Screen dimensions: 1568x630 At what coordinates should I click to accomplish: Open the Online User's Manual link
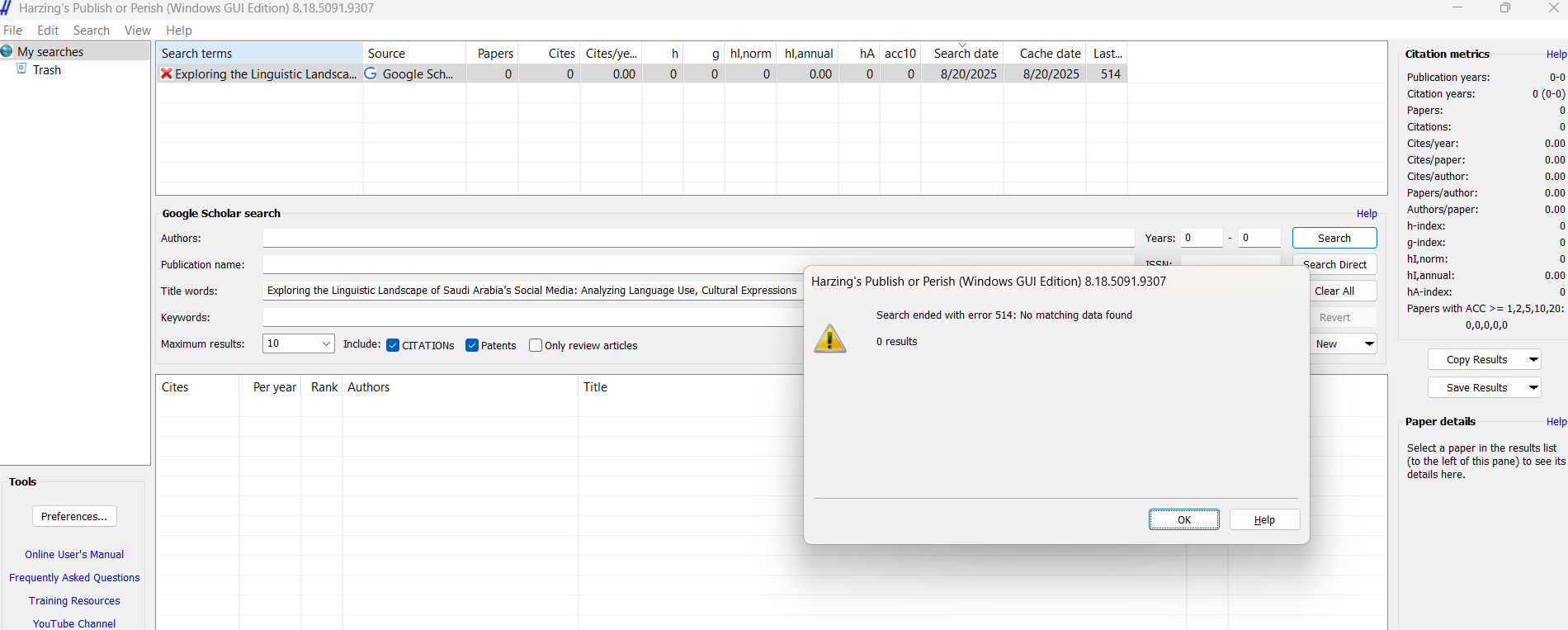click(74, 555)
